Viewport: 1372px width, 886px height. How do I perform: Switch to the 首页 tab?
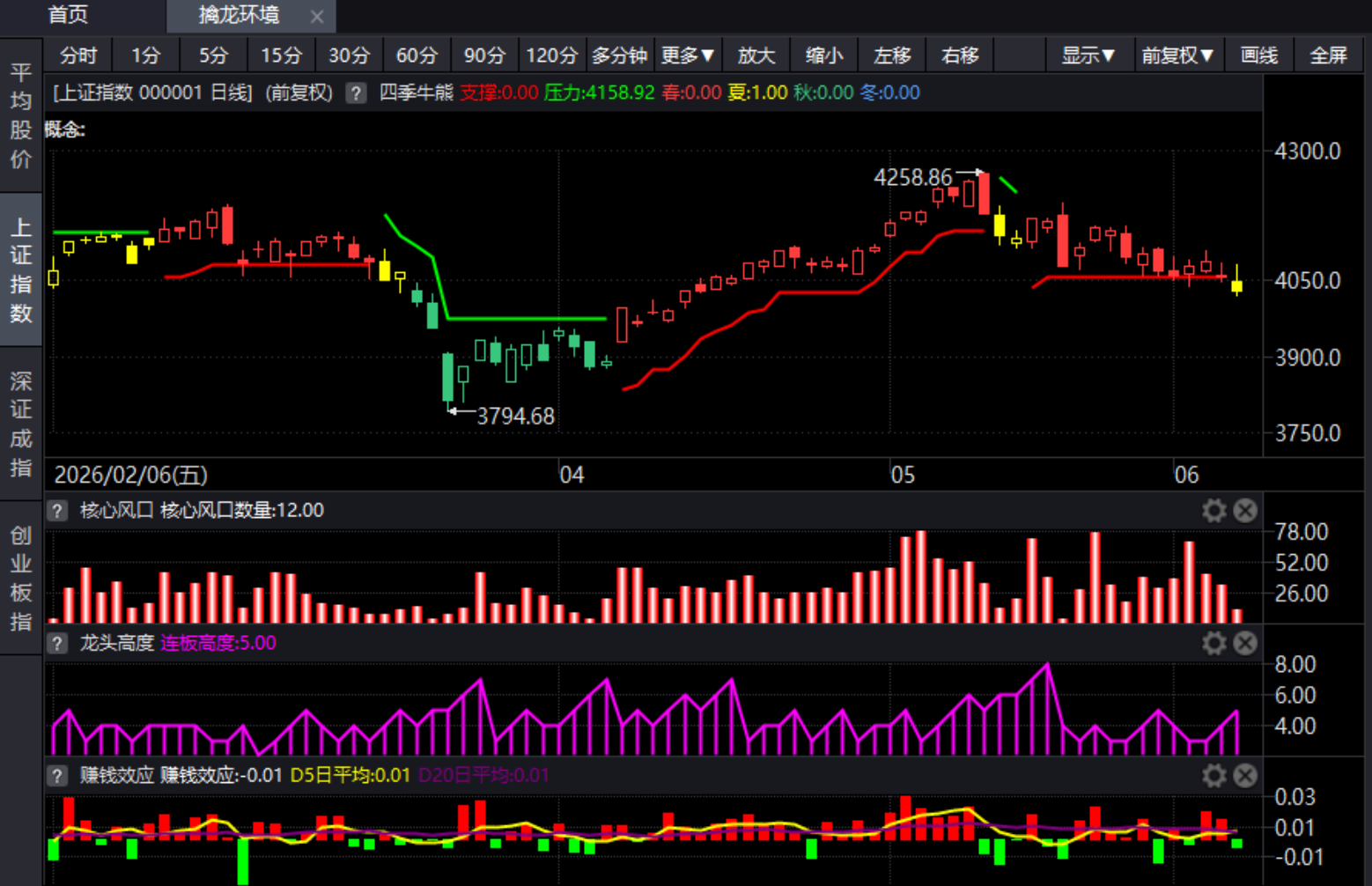pos(69,15)
